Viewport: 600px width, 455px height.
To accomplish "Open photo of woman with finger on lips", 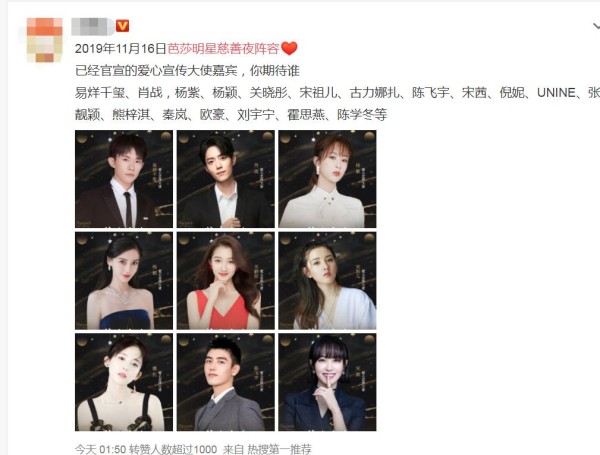I will pyautogui.click(x=327, y=382).
